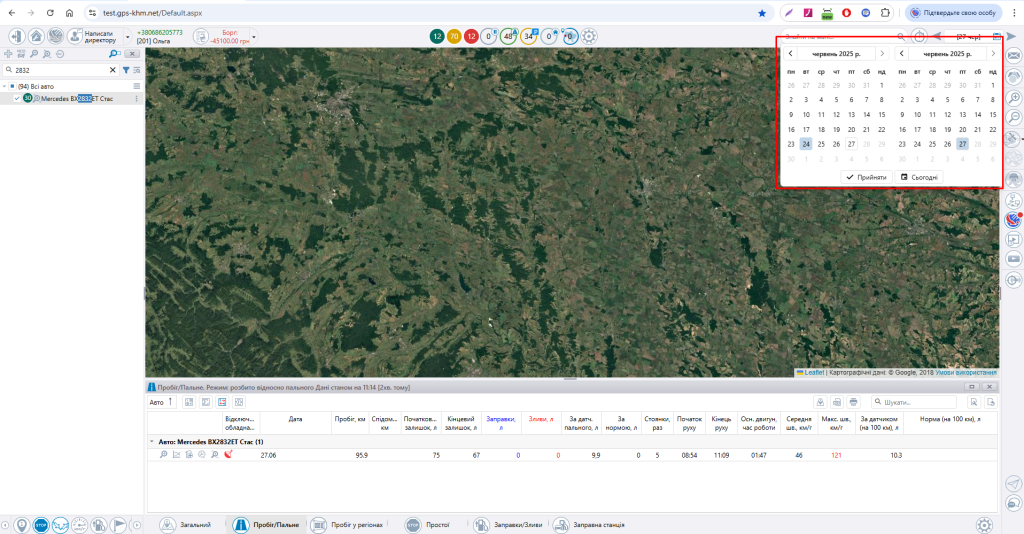Select the 26th in the right calendar
The width and height of the screenshot is (1024, 534).
pyautogui.click(x=947, y=144)
